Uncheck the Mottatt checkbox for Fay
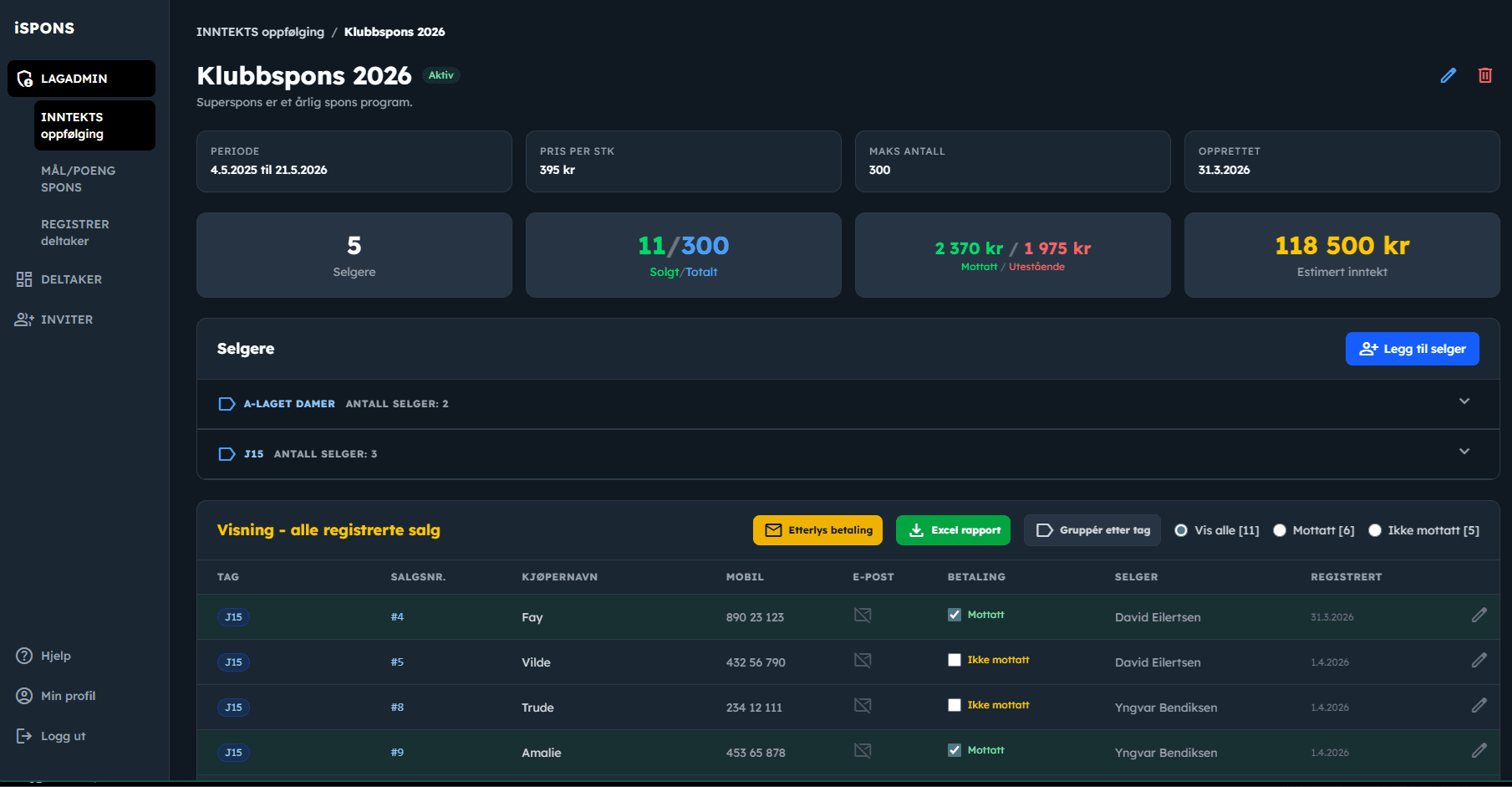 pyautogui.click(x=955, y=615)
